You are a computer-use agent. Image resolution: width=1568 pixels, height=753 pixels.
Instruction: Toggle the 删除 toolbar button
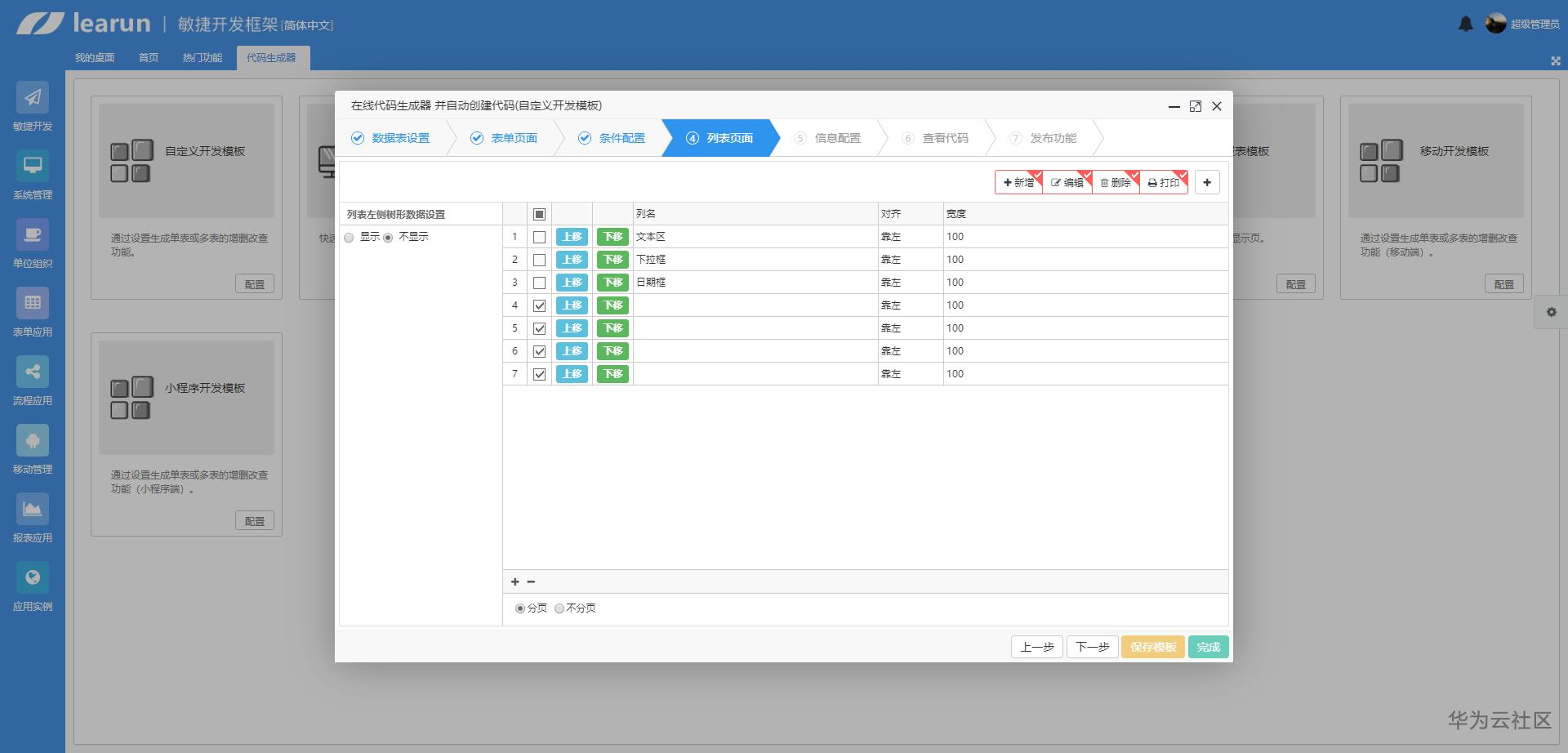1116,183
